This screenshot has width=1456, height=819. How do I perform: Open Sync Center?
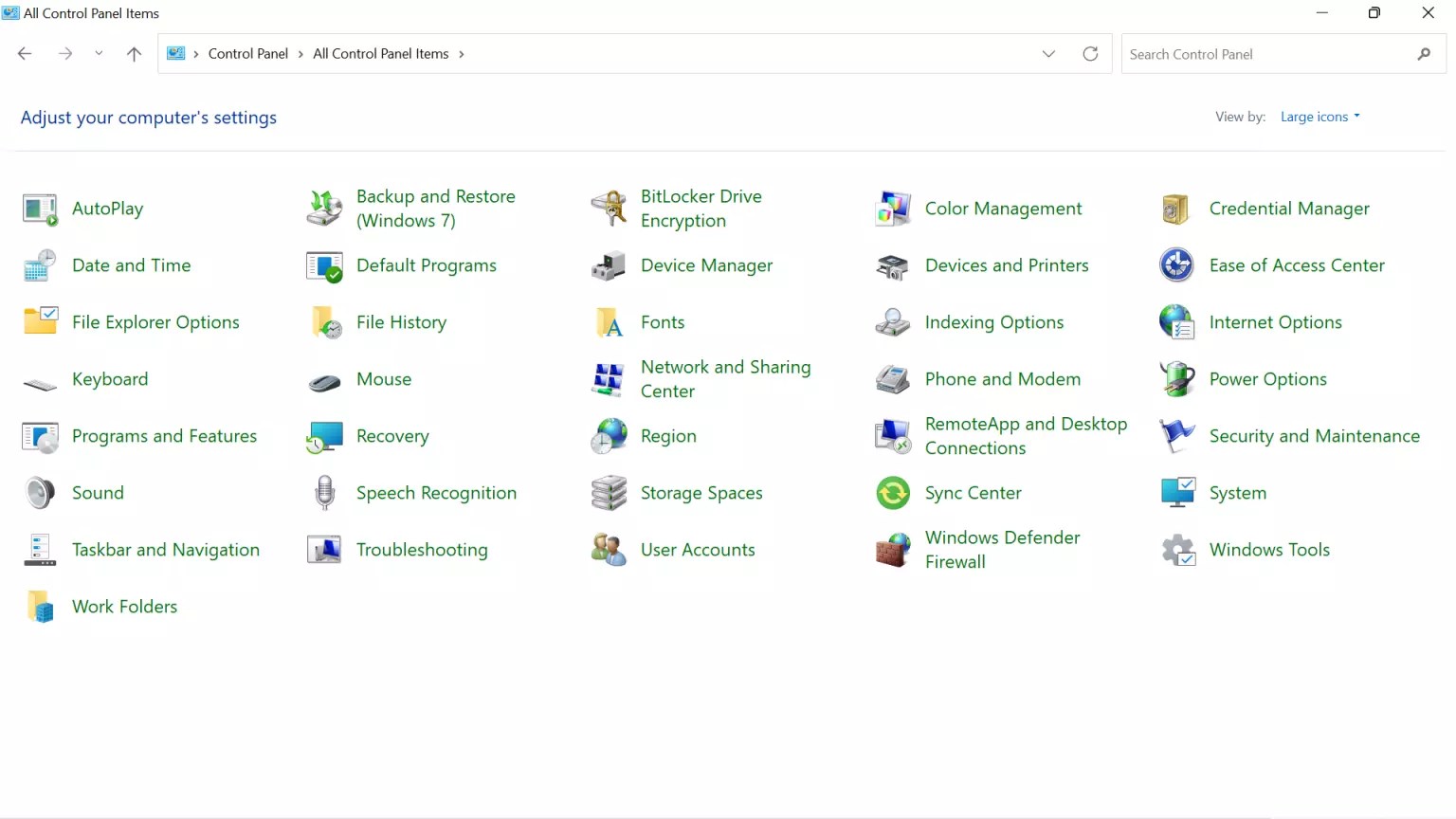(973, 493)
